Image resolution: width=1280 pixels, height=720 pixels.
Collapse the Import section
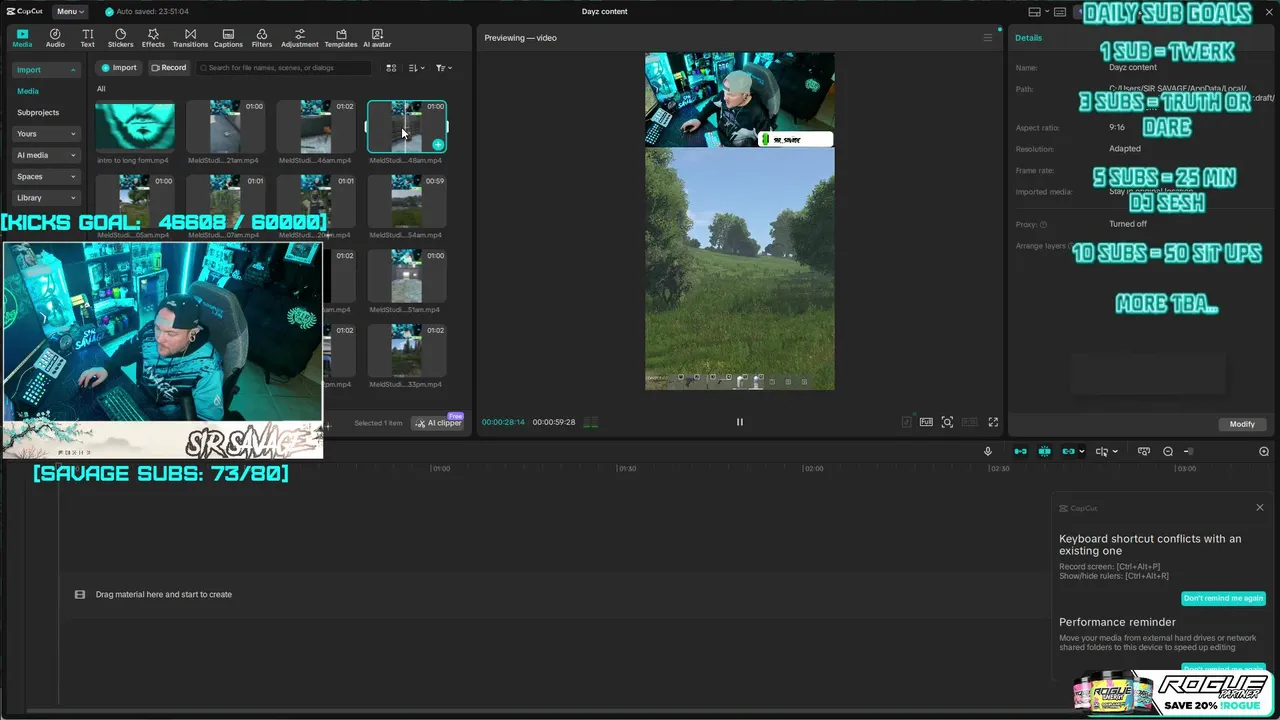(46, 70)
